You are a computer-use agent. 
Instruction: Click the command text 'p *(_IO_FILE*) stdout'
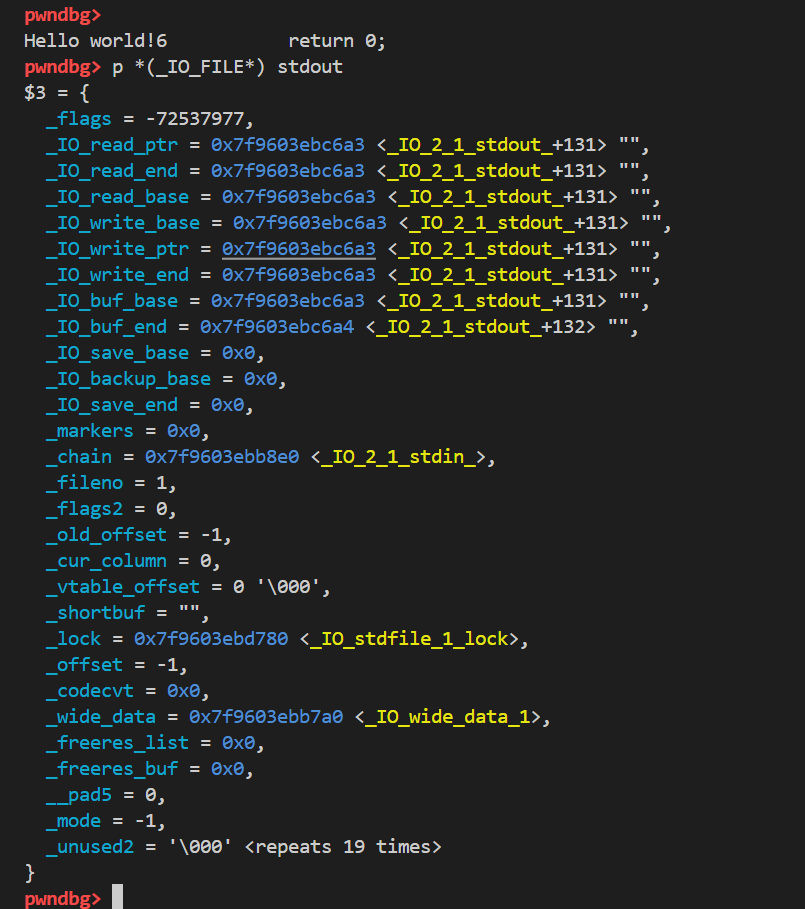(227, 67)
